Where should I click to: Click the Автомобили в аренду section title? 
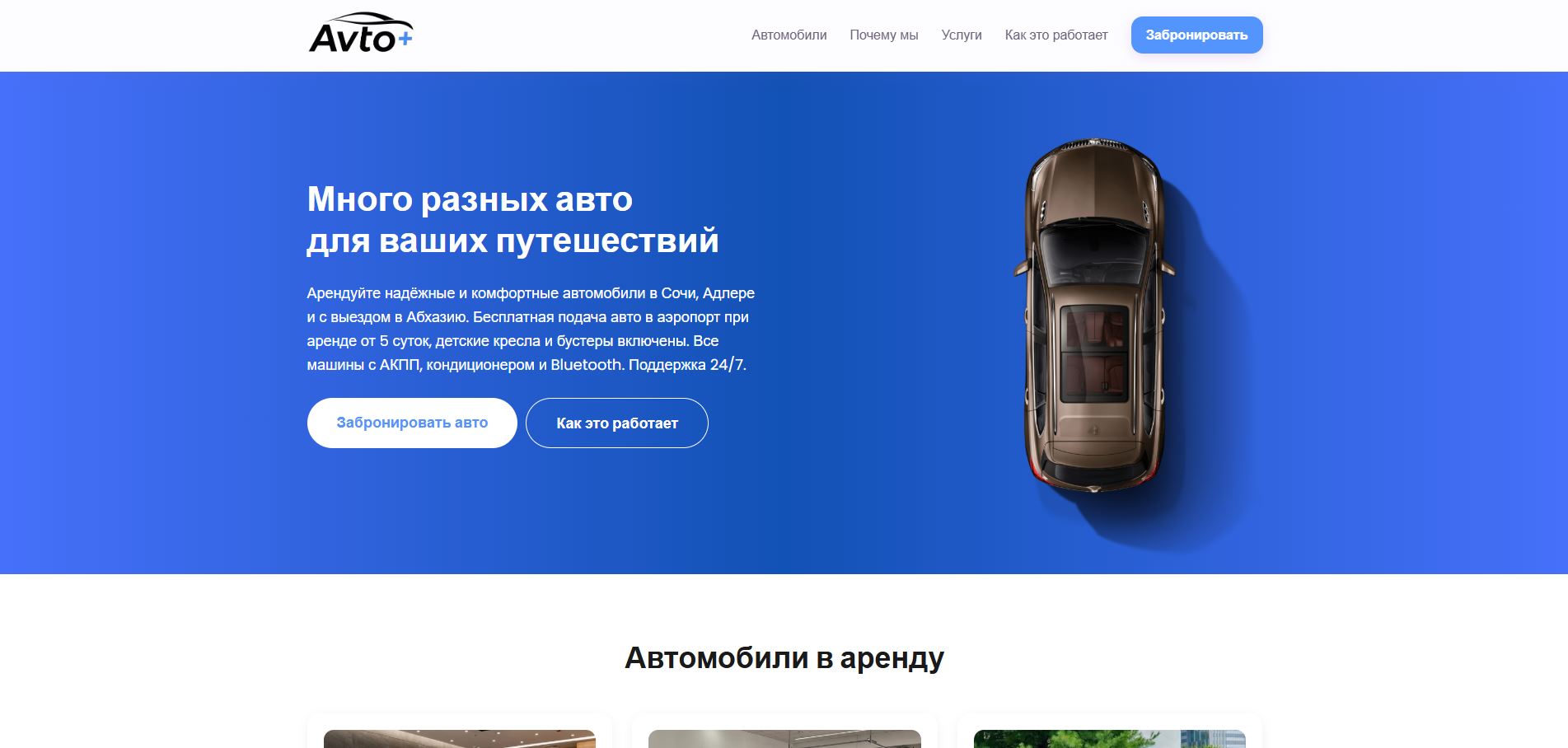(x=784, y=657)
